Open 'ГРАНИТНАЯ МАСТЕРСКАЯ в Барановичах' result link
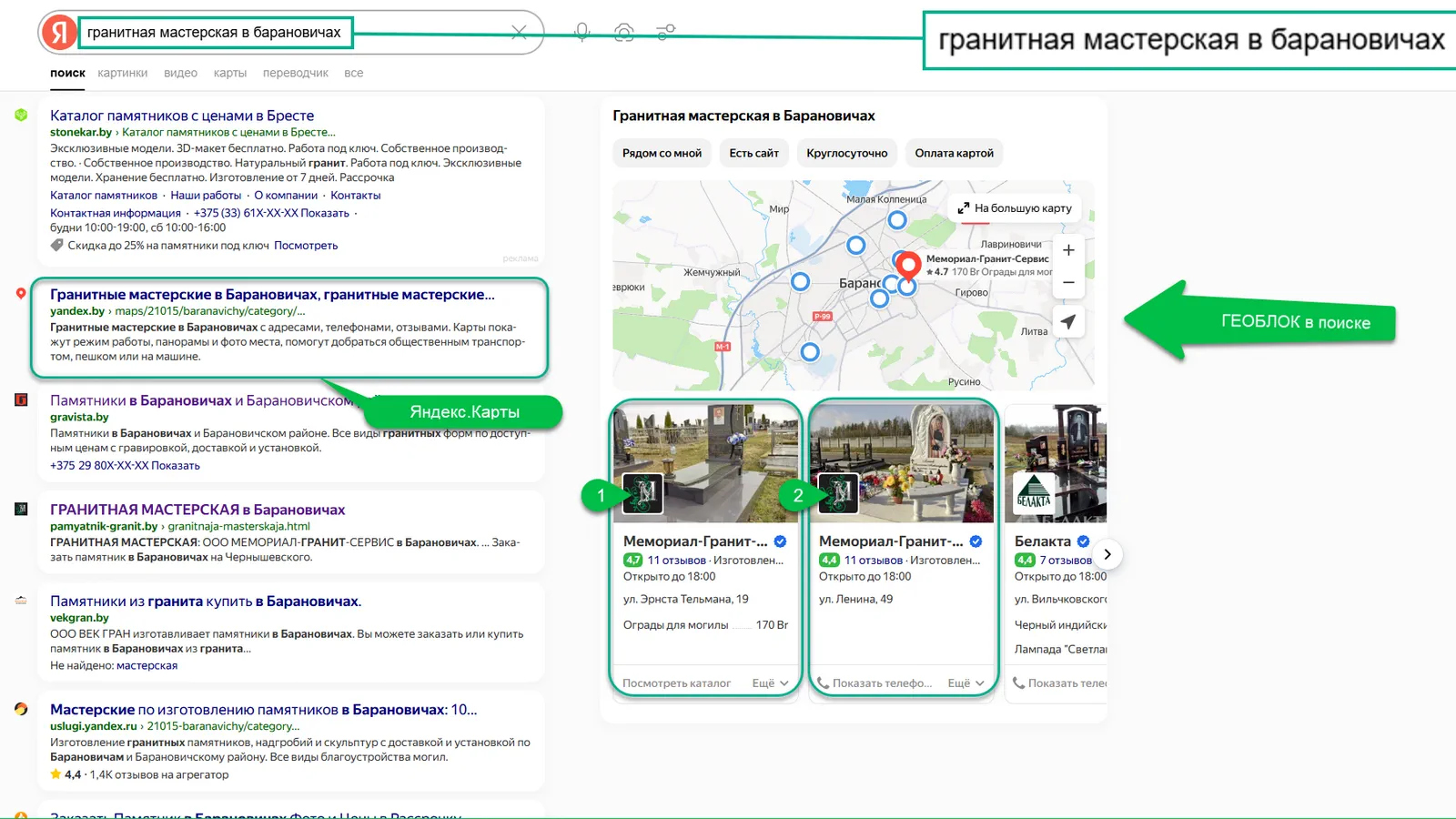 tap(197, 510)
